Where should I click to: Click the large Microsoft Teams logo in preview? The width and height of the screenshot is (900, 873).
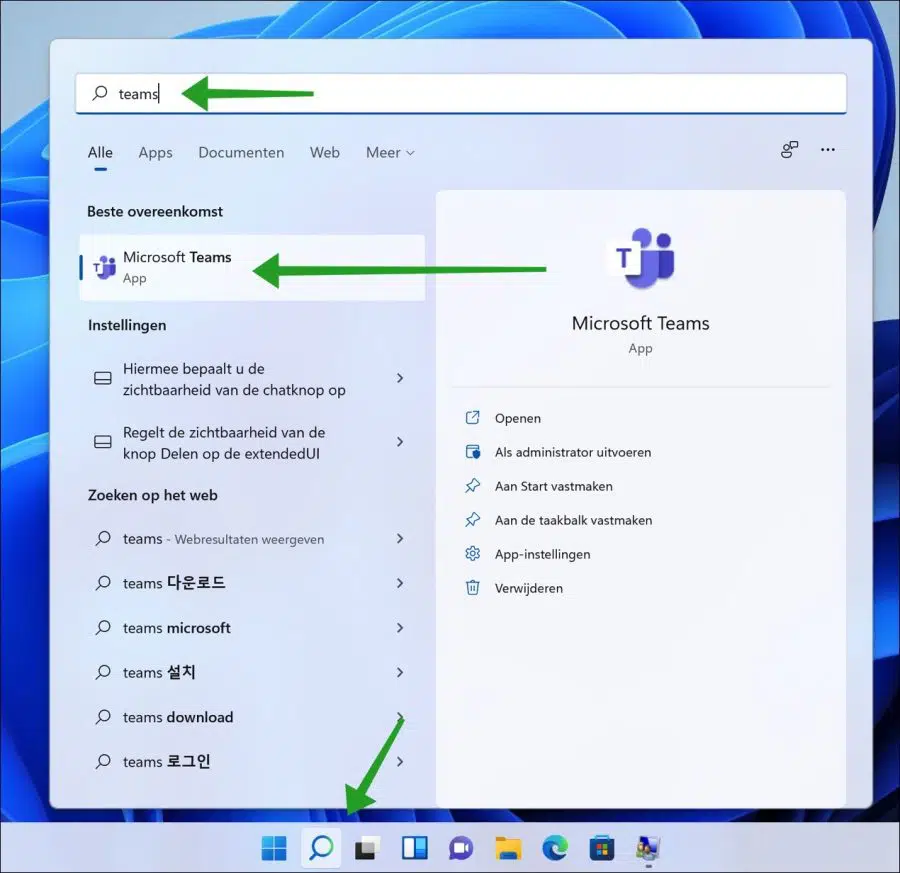tap(641, 258)
